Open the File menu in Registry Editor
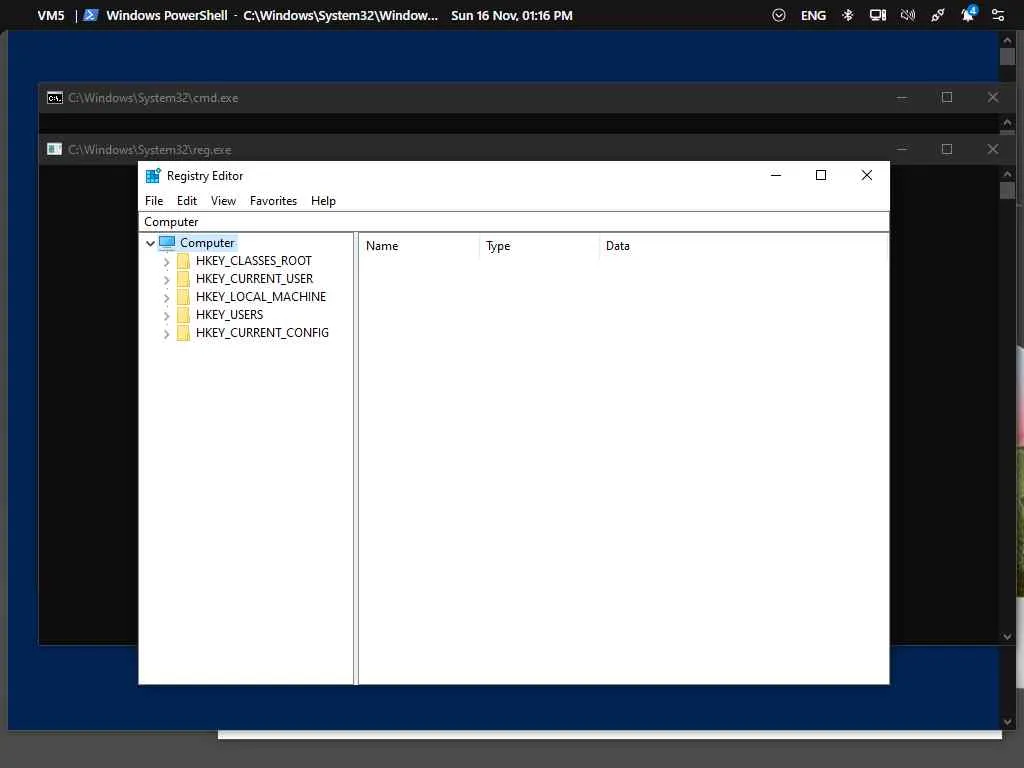This screenshot has width=1024, height=768. click(x=154, y=200)
